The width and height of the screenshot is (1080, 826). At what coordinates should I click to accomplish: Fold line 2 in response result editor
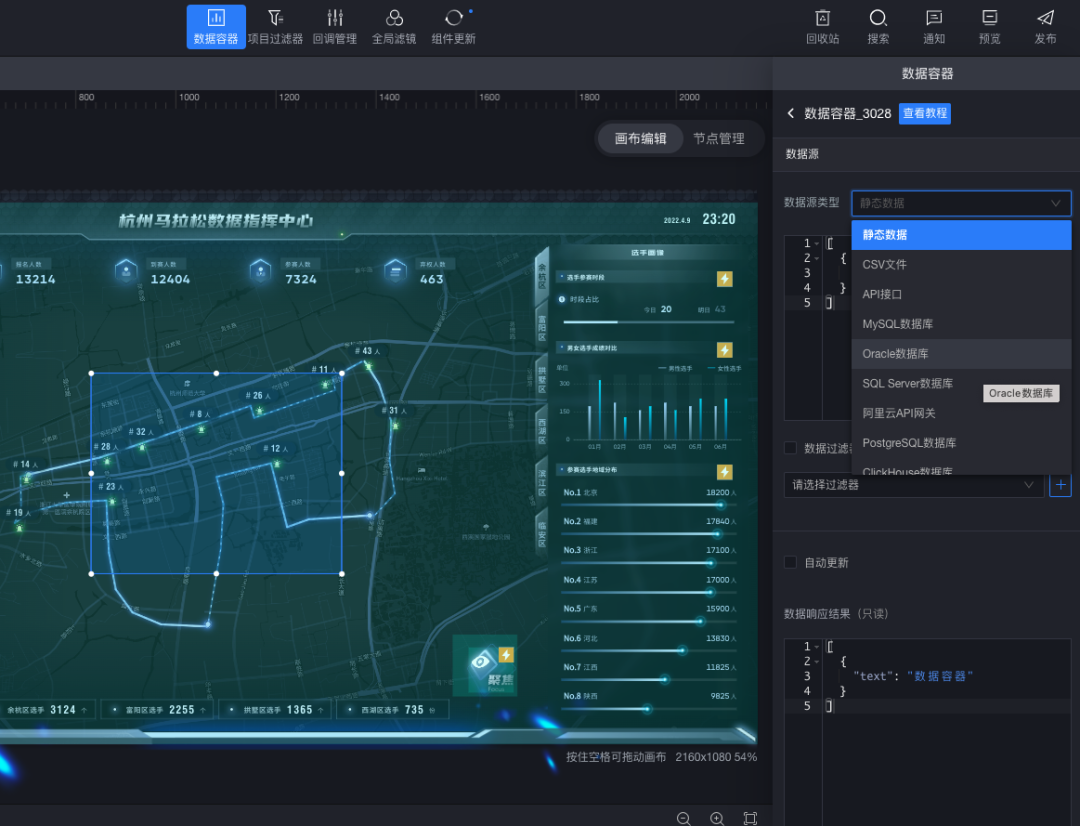[x=817, y=661]
